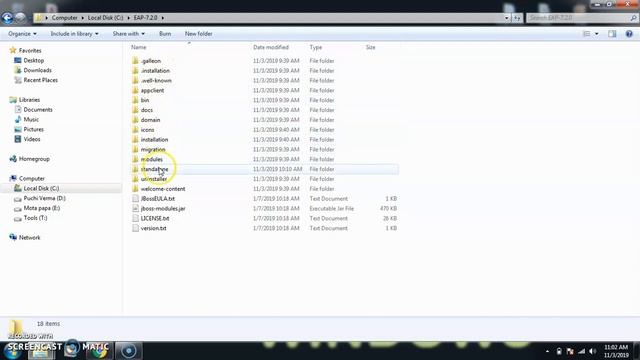The image size is (640, 360).
Task: Click Local Disk (C:) in the address bar
Action: click(105, 18)
